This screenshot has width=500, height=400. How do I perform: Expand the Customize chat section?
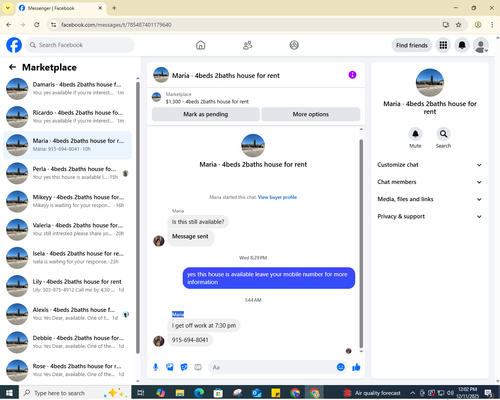click(x=430, y=165)
